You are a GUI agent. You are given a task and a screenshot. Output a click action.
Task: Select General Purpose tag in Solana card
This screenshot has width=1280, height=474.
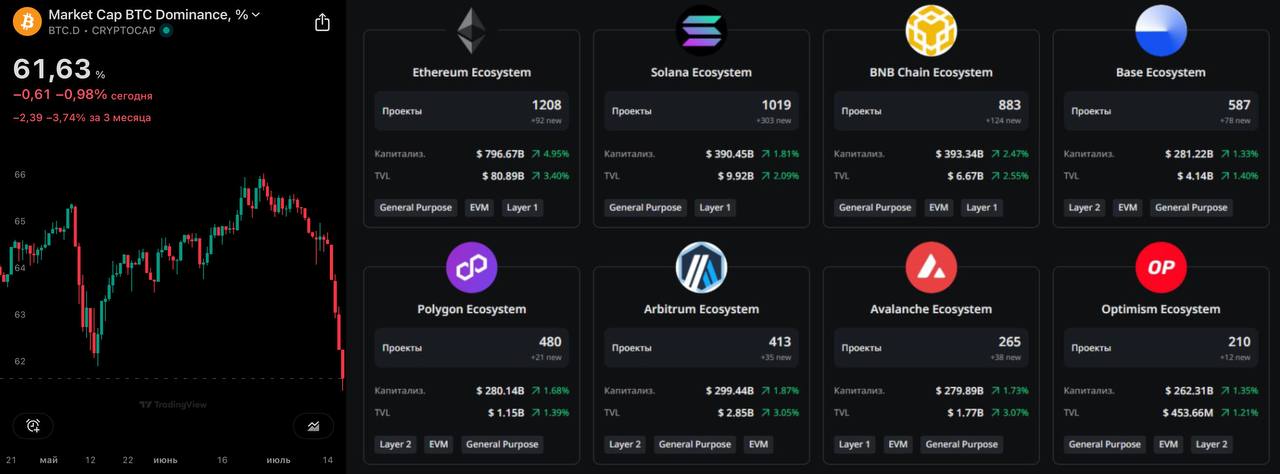point(646,208)
